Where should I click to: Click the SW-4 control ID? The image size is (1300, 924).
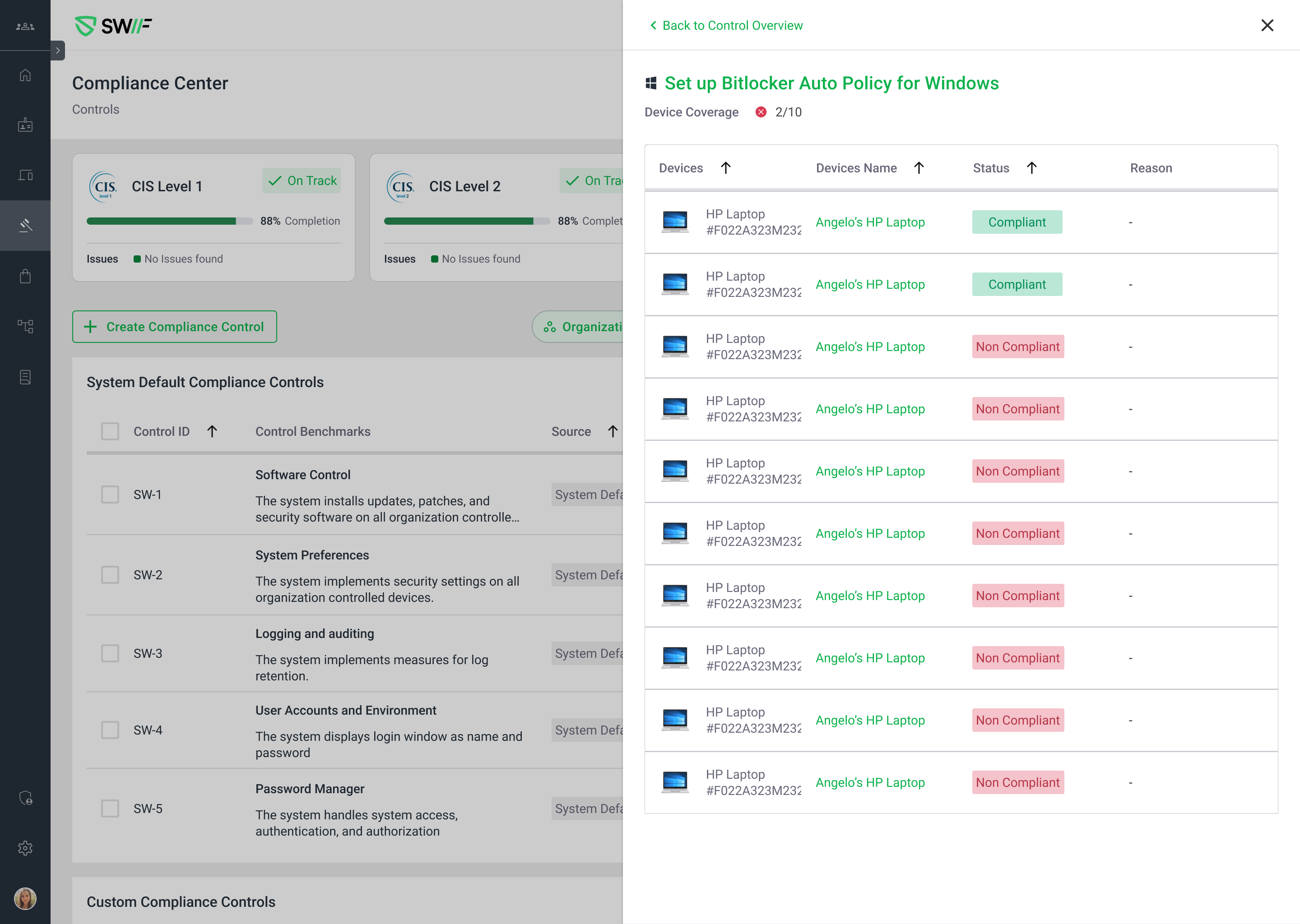[148, 730]
